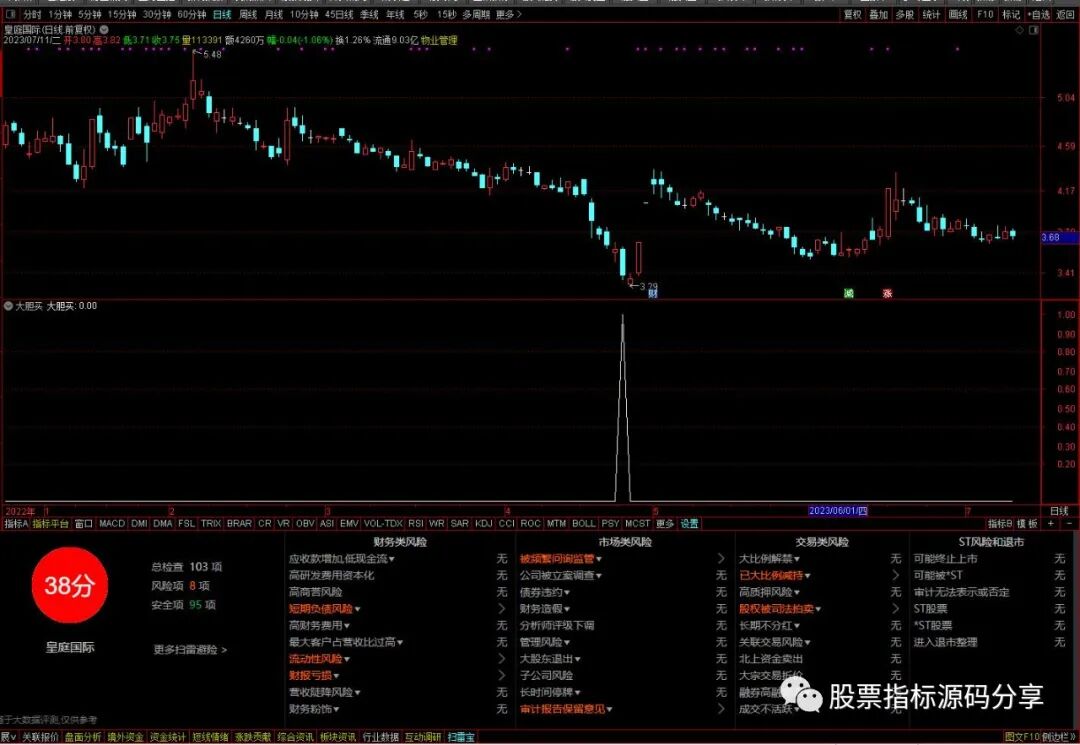The height and width of the screenshot is (745, 1080).
Task: Select the KDJ indicator
Action: pos(484,524)
